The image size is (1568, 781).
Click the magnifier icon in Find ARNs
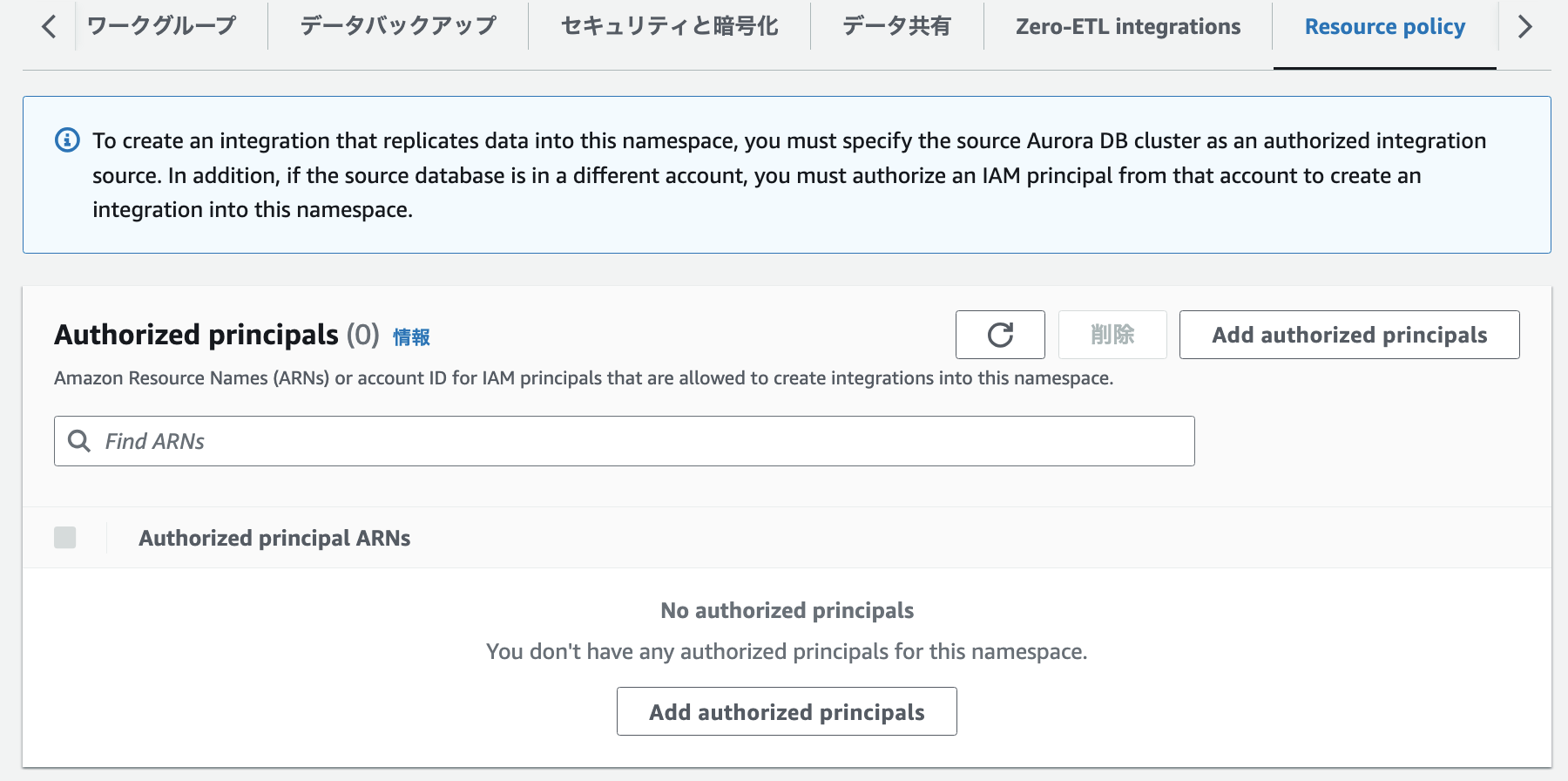(79, 441)
